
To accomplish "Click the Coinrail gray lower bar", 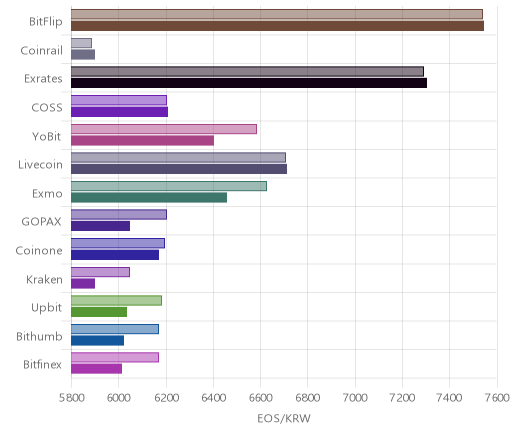I will pos(83,54).
